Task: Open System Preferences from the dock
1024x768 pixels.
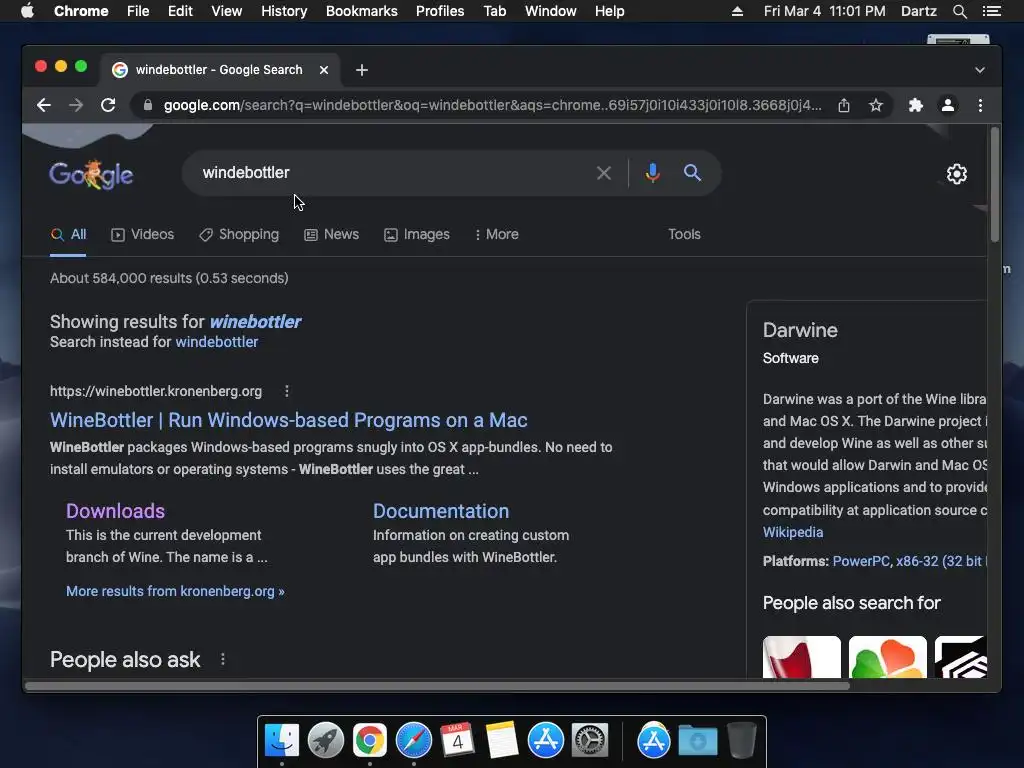Action: 590,741
